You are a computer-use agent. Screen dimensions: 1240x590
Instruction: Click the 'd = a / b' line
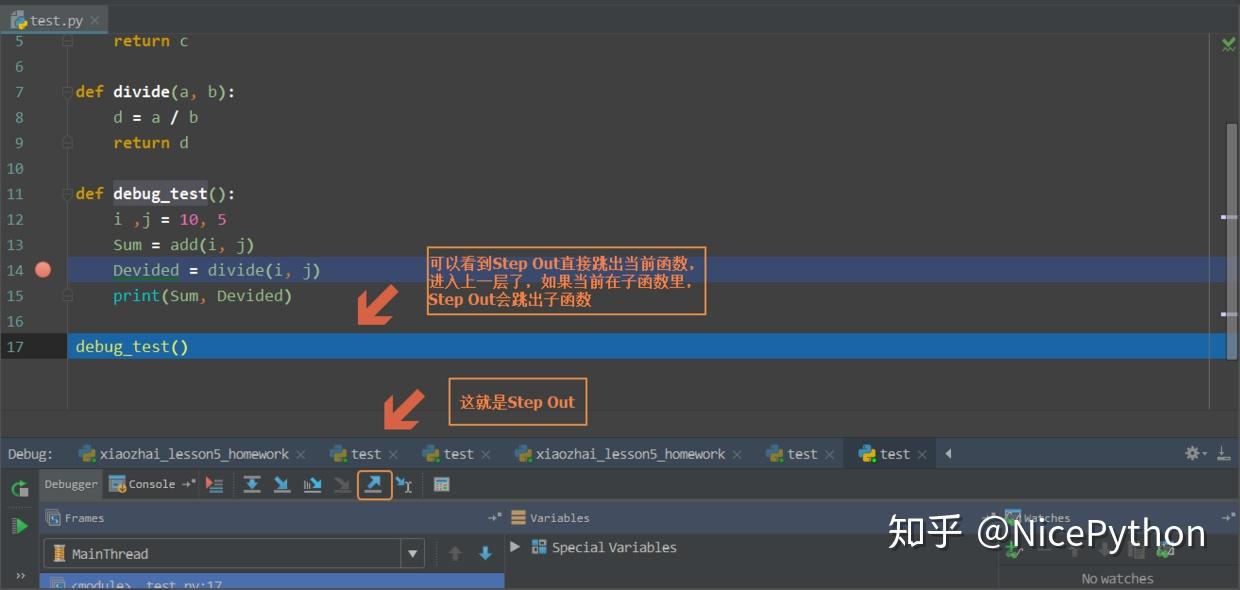pos(155,117)
